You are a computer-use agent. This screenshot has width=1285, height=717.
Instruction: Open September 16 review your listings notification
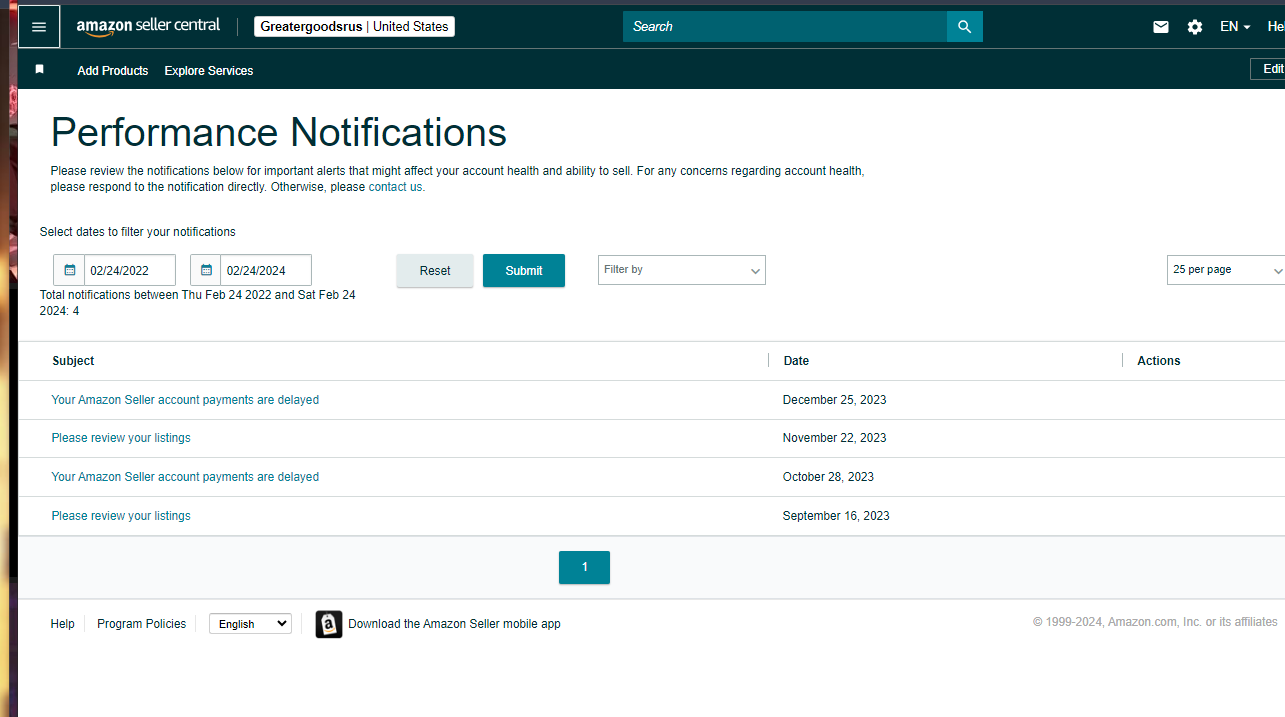click(121, 516)
